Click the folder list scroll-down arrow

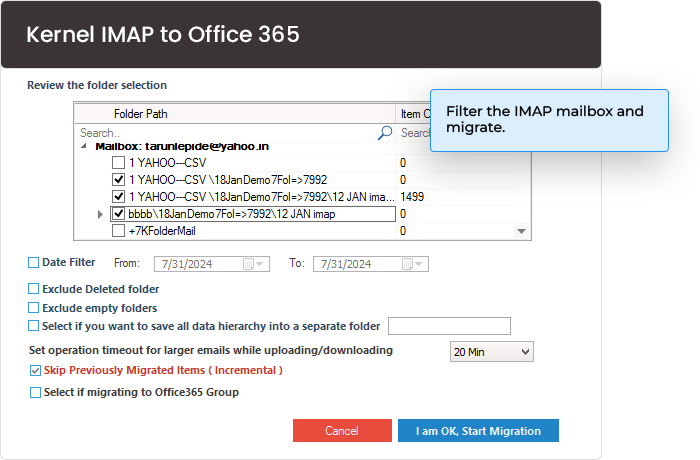click(x=521, y=231)
